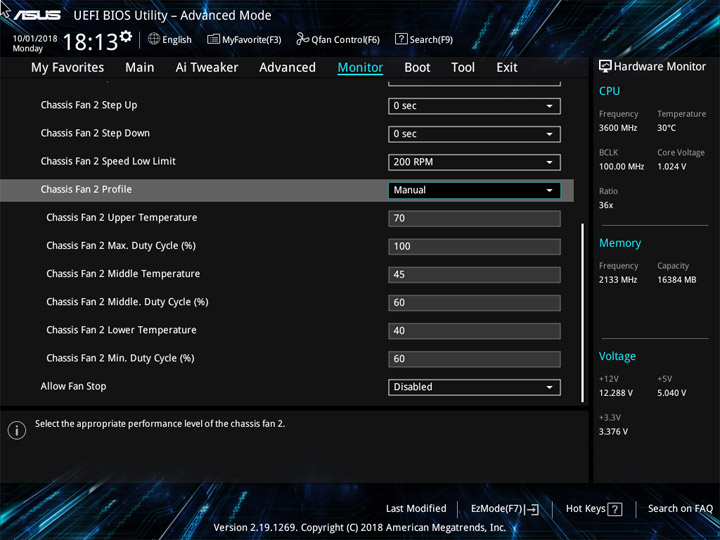Click the 10/01/2018 date
This screenshot has height=540, width=720.
[x=35, y=39]
